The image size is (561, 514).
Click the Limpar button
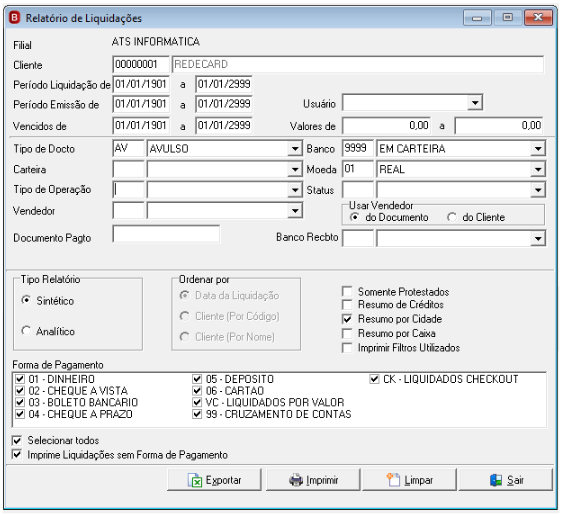(410, 480)
